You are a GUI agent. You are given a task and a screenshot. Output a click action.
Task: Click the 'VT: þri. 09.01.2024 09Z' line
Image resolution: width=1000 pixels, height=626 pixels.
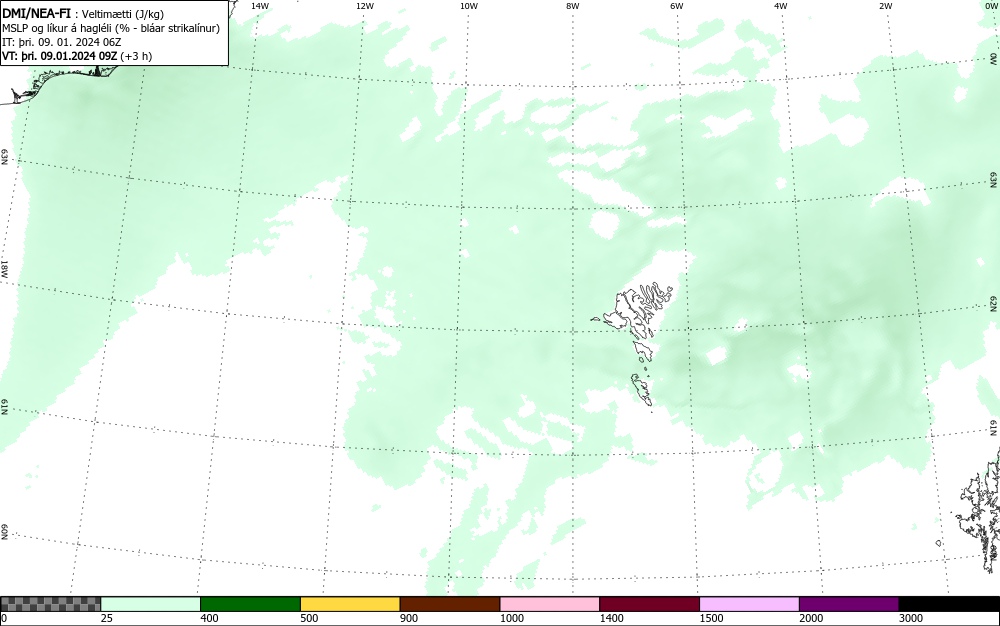click(60, 56)
